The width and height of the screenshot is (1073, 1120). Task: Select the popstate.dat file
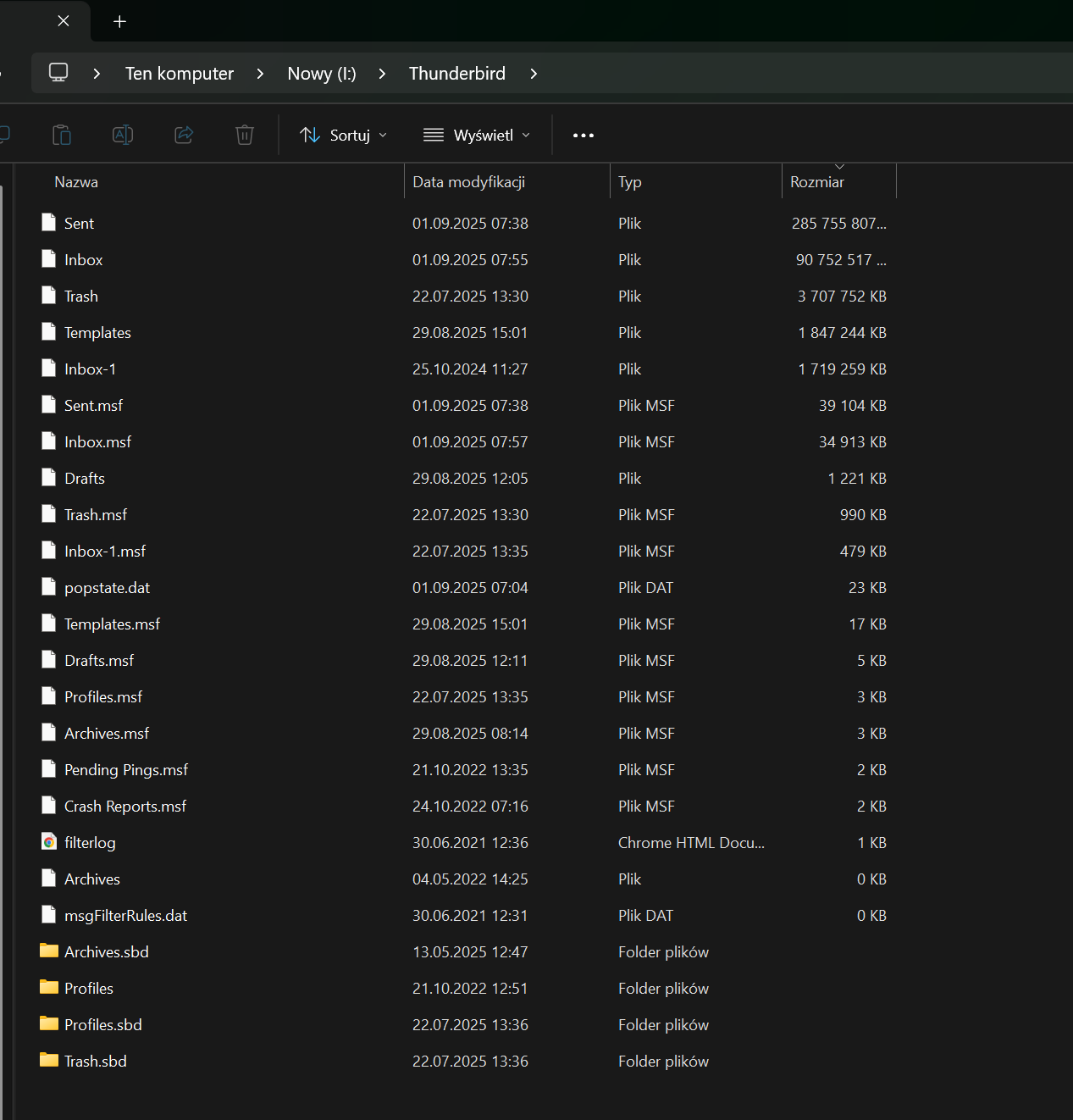pyautogui.click(x=107, y=588)
